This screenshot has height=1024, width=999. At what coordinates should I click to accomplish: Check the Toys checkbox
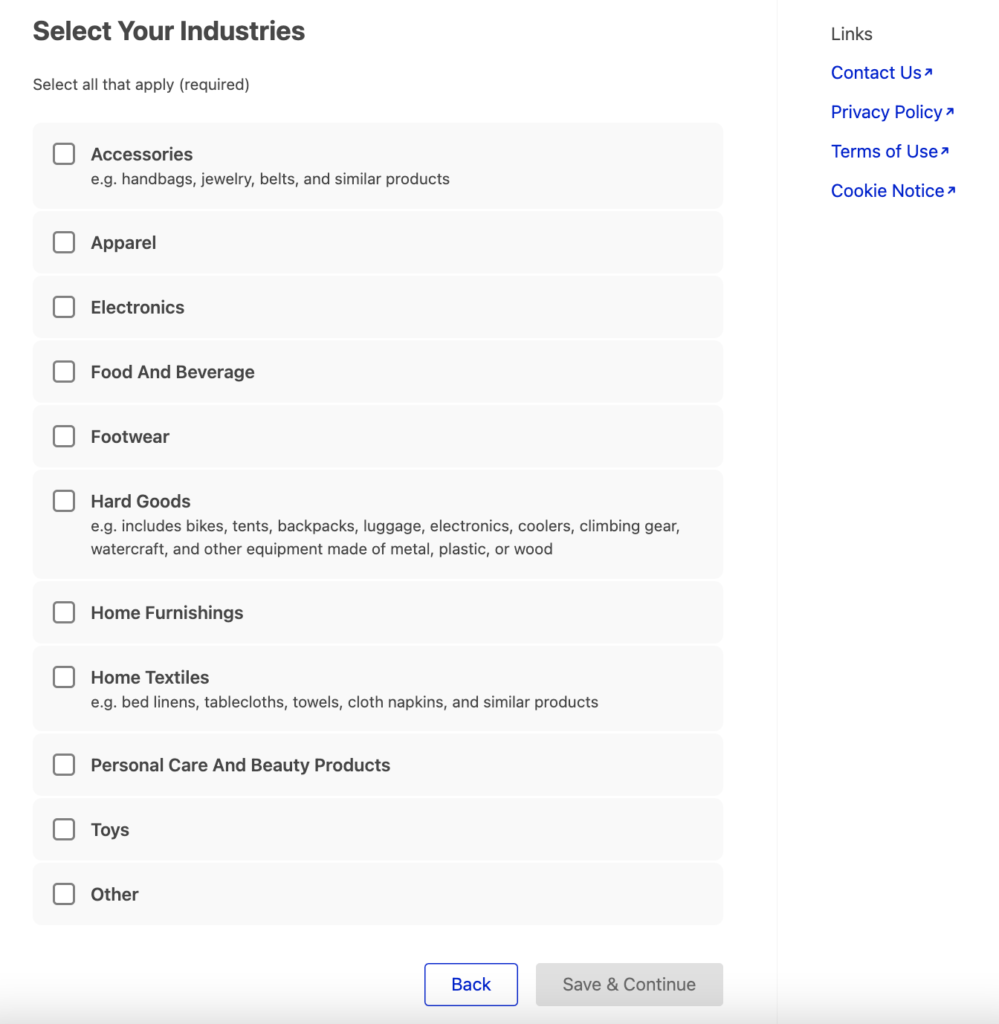pyautogui.click(x=64, y=829)
